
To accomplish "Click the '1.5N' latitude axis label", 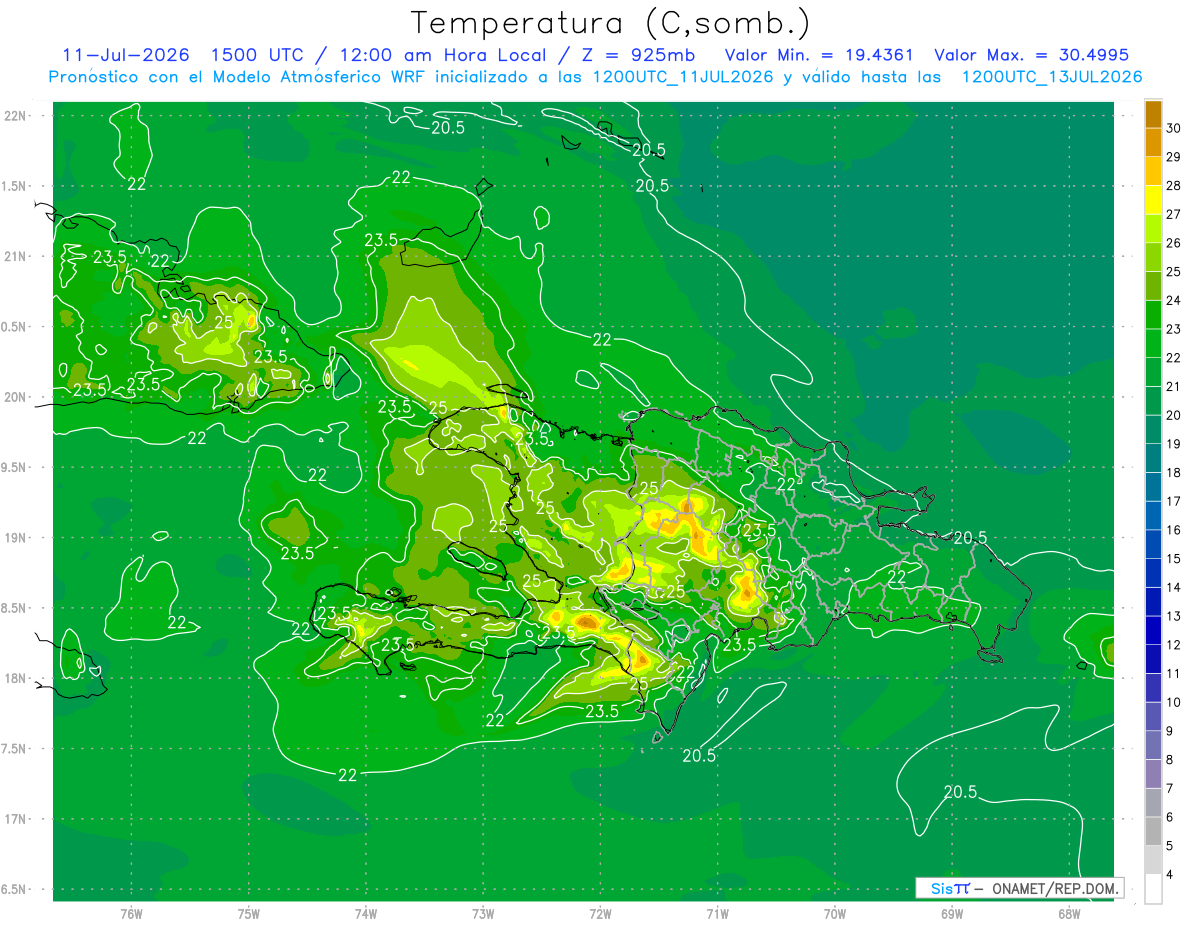I will click(x=14, y=186).
